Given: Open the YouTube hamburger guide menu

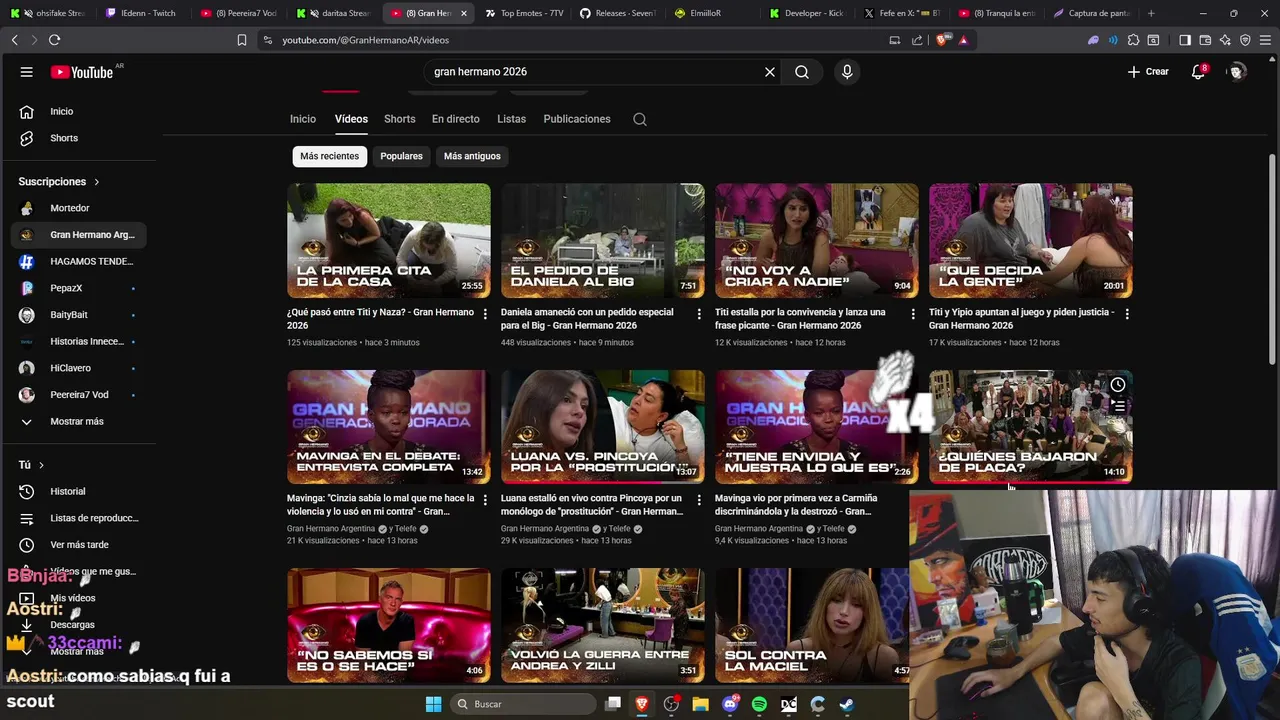Looking at the screenshot, I should pos(27,72).
